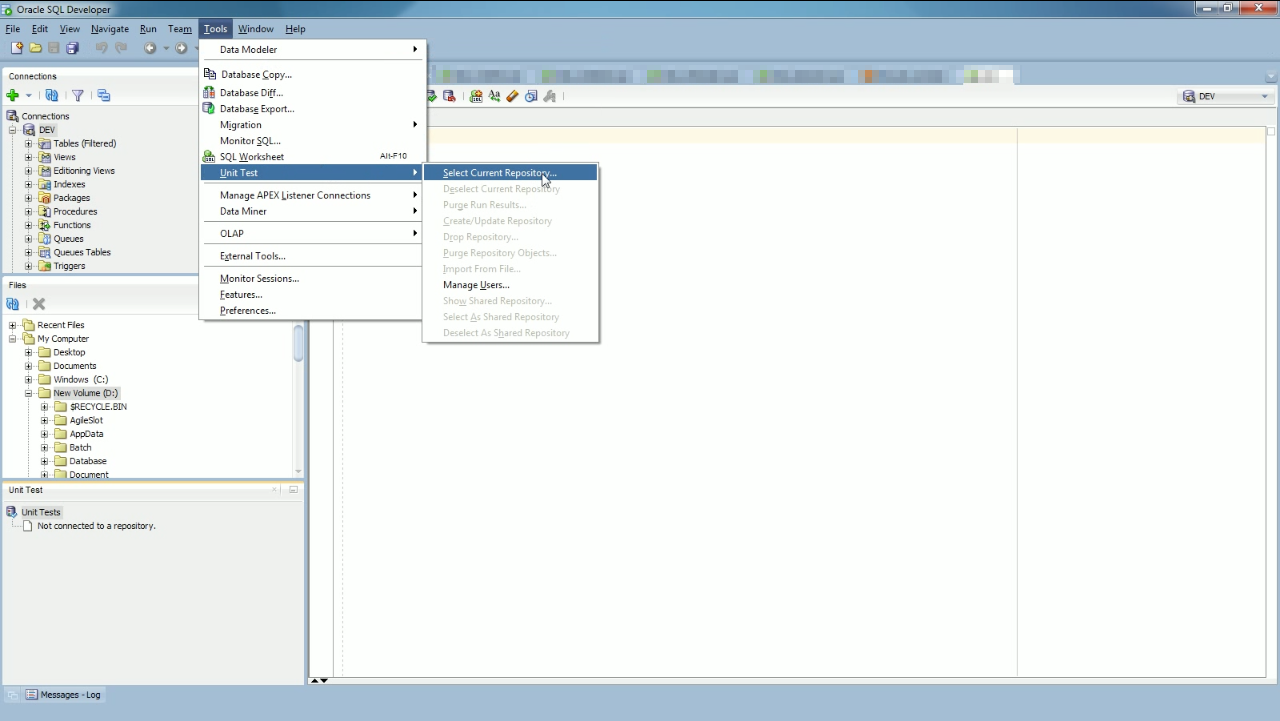
Task: Click Manage Users... in Unit Test submenu
Action: tap(510, 285)
